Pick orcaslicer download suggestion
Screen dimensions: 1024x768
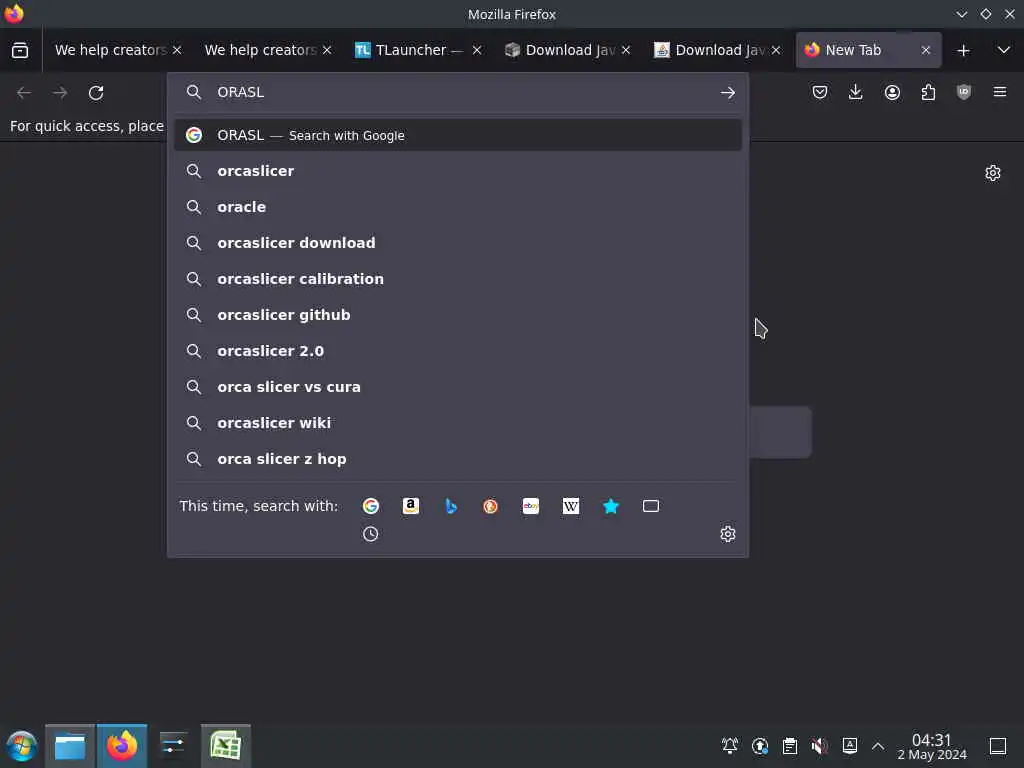[x=458, y=243]
